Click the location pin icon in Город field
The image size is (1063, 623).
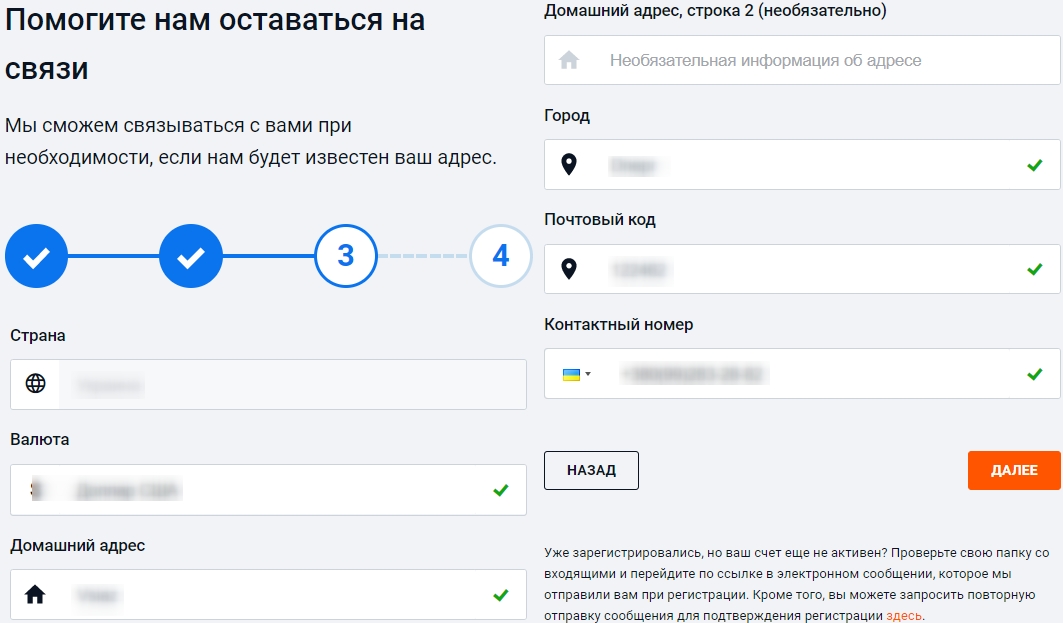569,164
